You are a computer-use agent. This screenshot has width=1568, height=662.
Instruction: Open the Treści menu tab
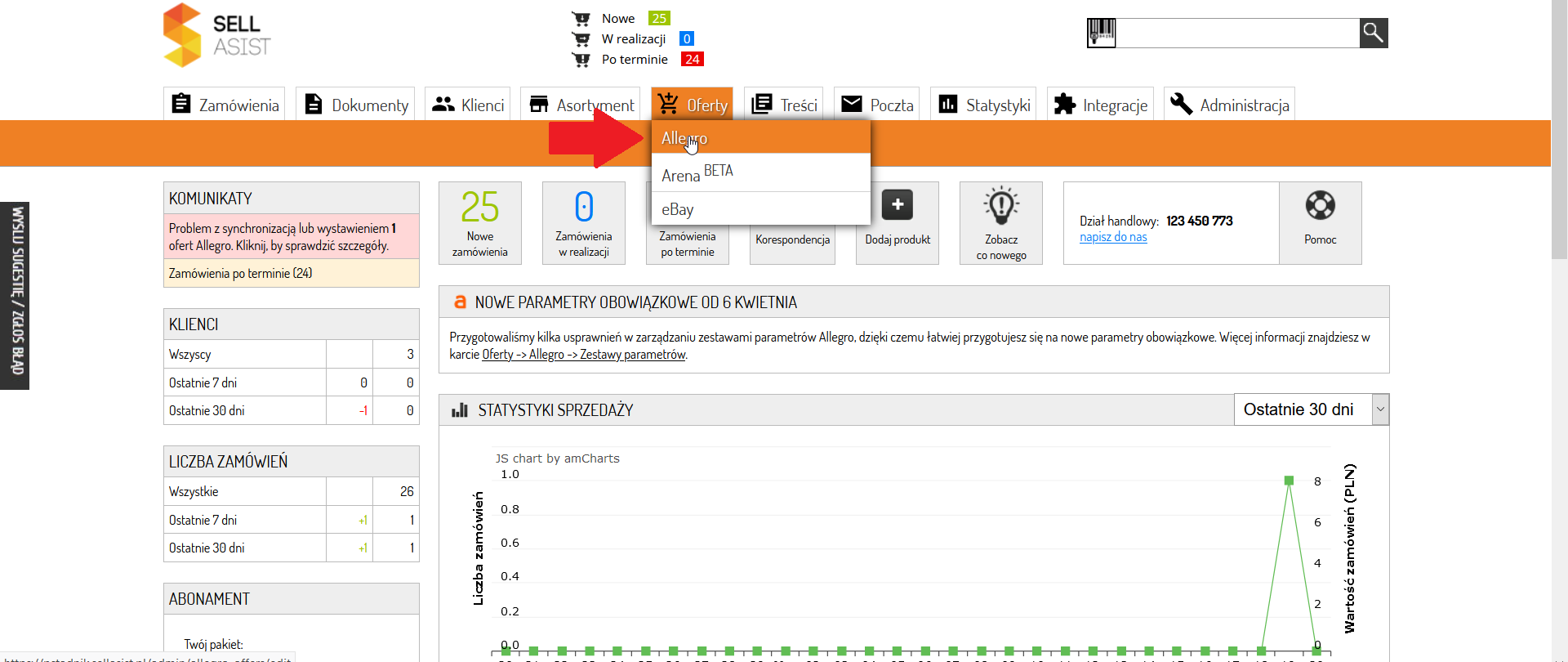tap(784, 105)
